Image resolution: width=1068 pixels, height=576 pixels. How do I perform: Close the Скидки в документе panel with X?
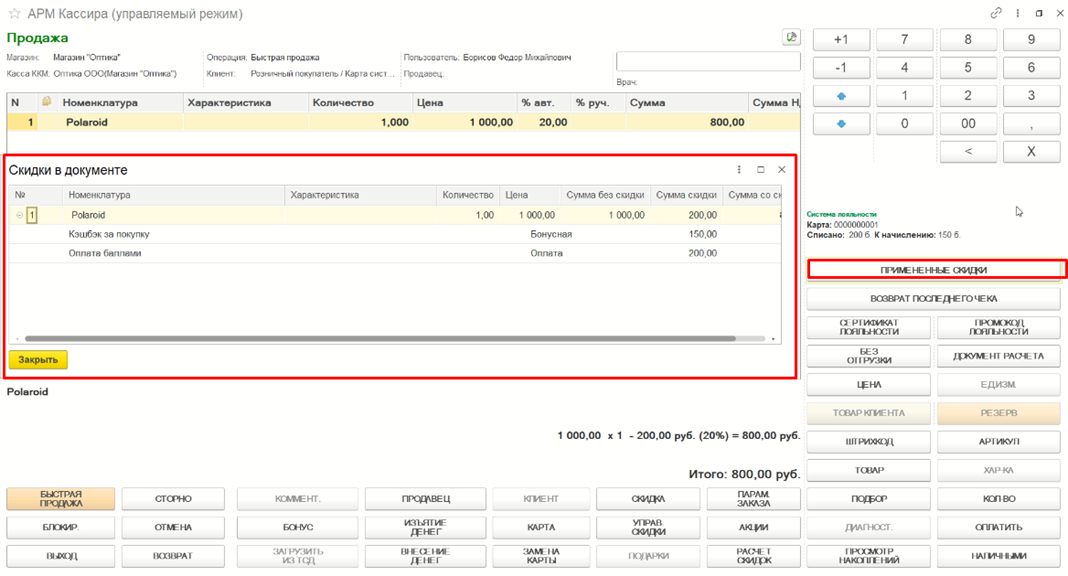782,170
